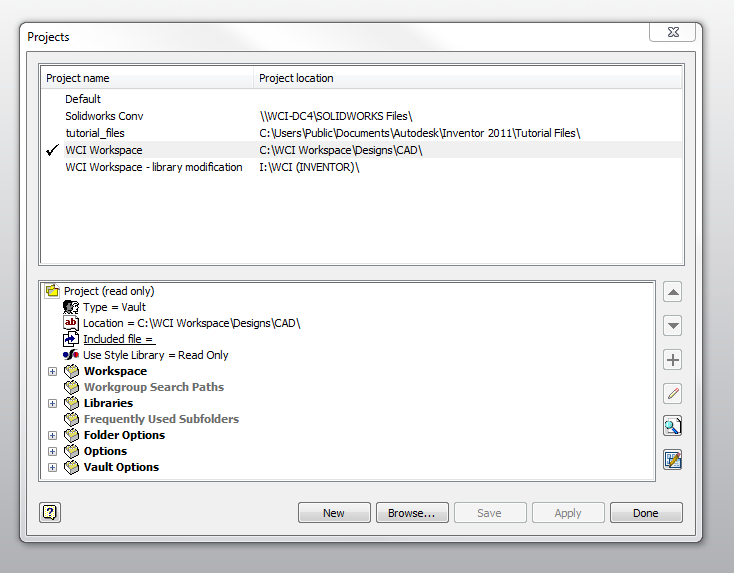Click the Project (read only) folder icon

click(52, 291)
